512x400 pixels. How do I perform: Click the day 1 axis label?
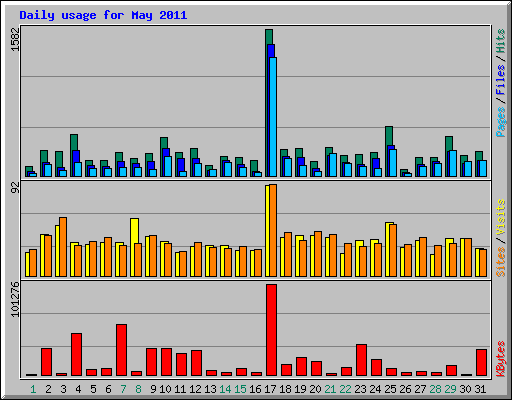(x=33, y=389)
